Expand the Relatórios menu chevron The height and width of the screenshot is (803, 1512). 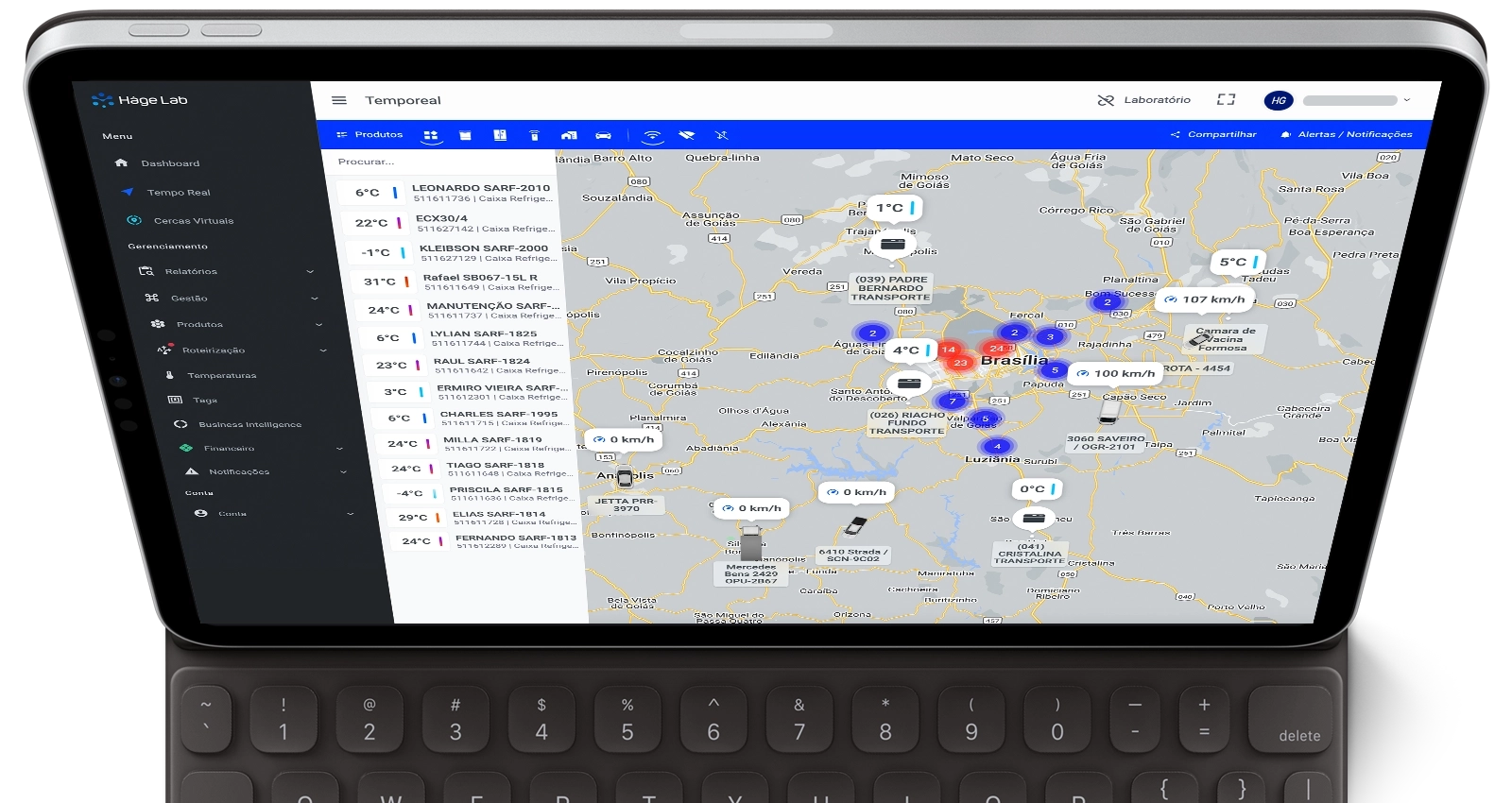pyautogui.click(x=310, y=272)
